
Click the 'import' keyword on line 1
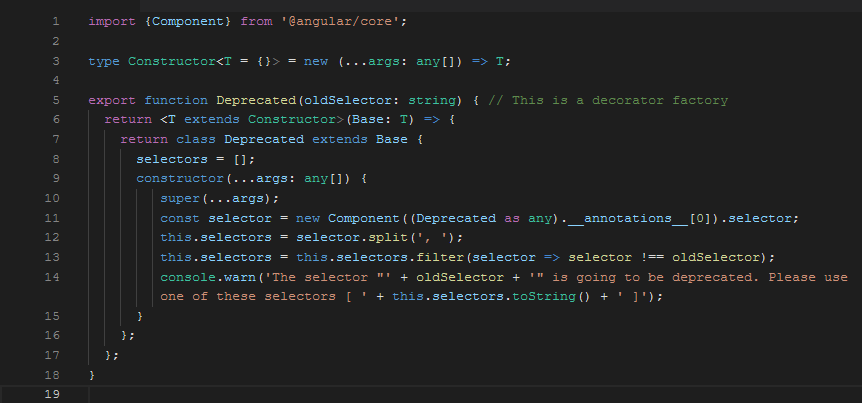tap(112, 22)
